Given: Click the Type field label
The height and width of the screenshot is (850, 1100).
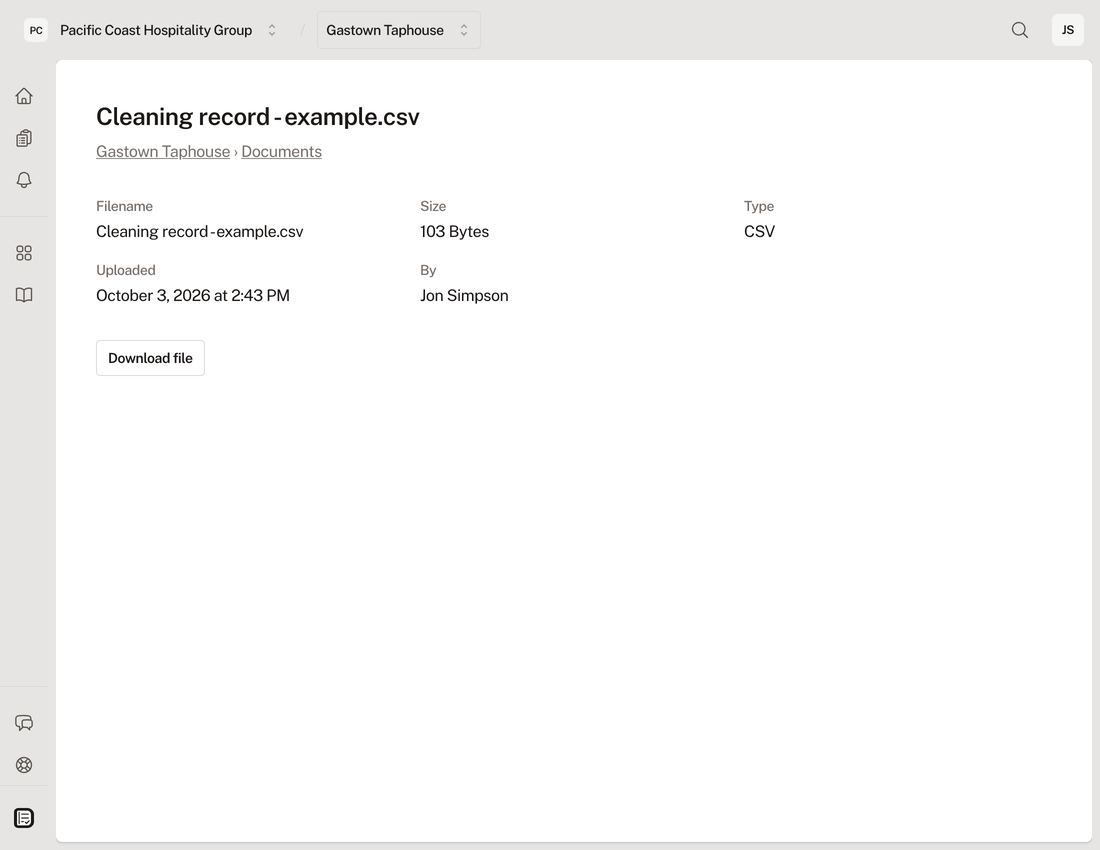Looking at the screenshot, I should (758, 206).
